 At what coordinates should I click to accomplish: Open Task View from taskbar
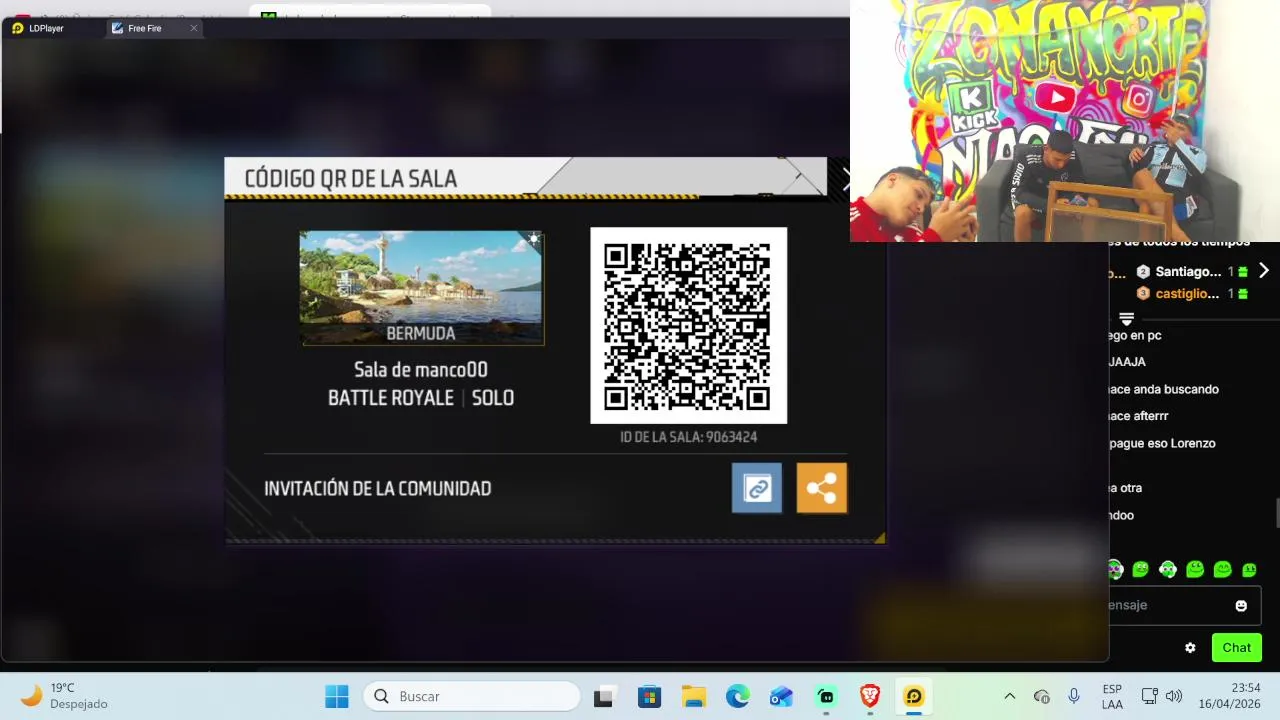pos(603,697)
